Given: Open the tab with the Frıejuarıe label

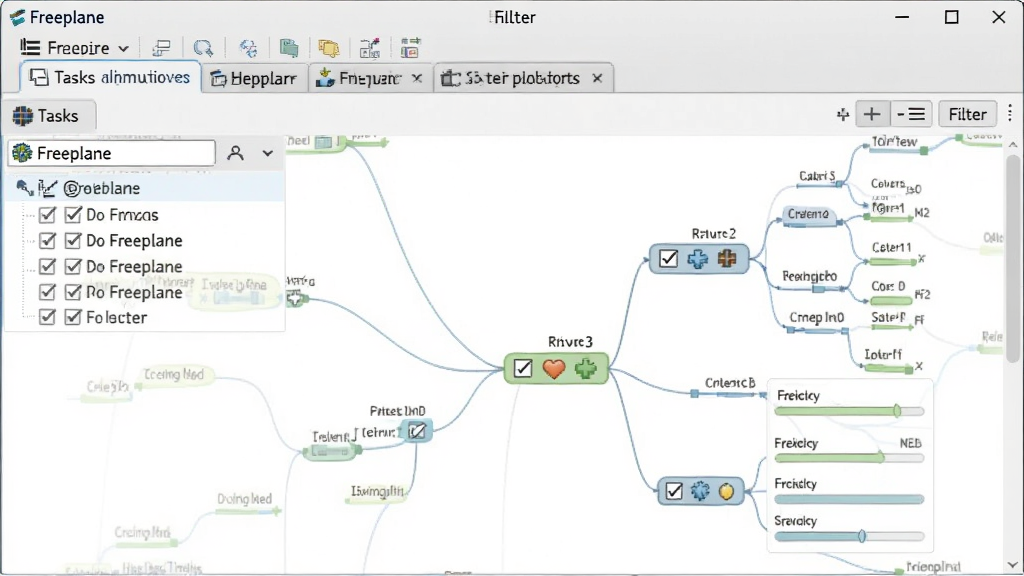Looking at the screenshot, I should click(x=370, y=78).
